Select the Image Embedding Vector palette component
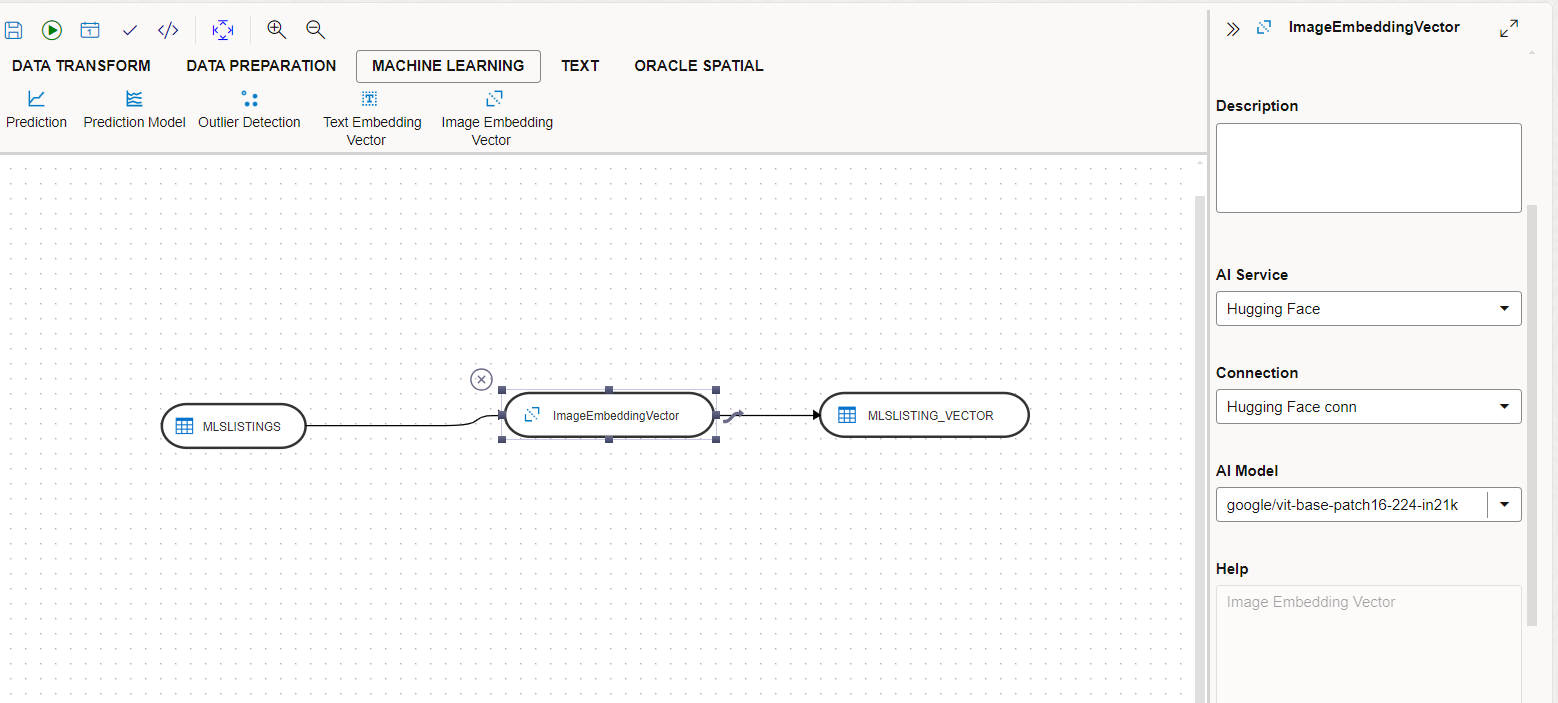This screenshot has height=703, width=1558. click(497, 118)
